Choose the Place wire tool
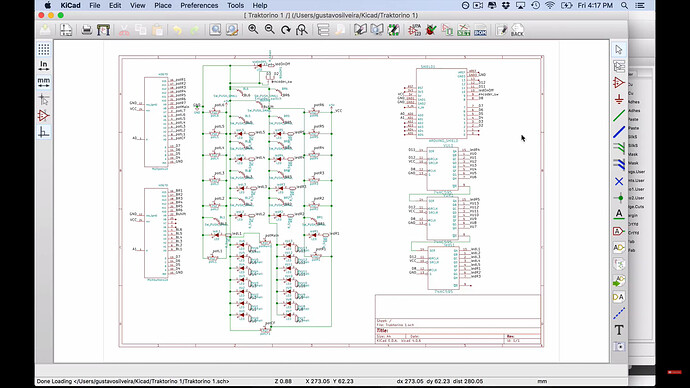The image size is (690, 388). click(x=619, y=116)
